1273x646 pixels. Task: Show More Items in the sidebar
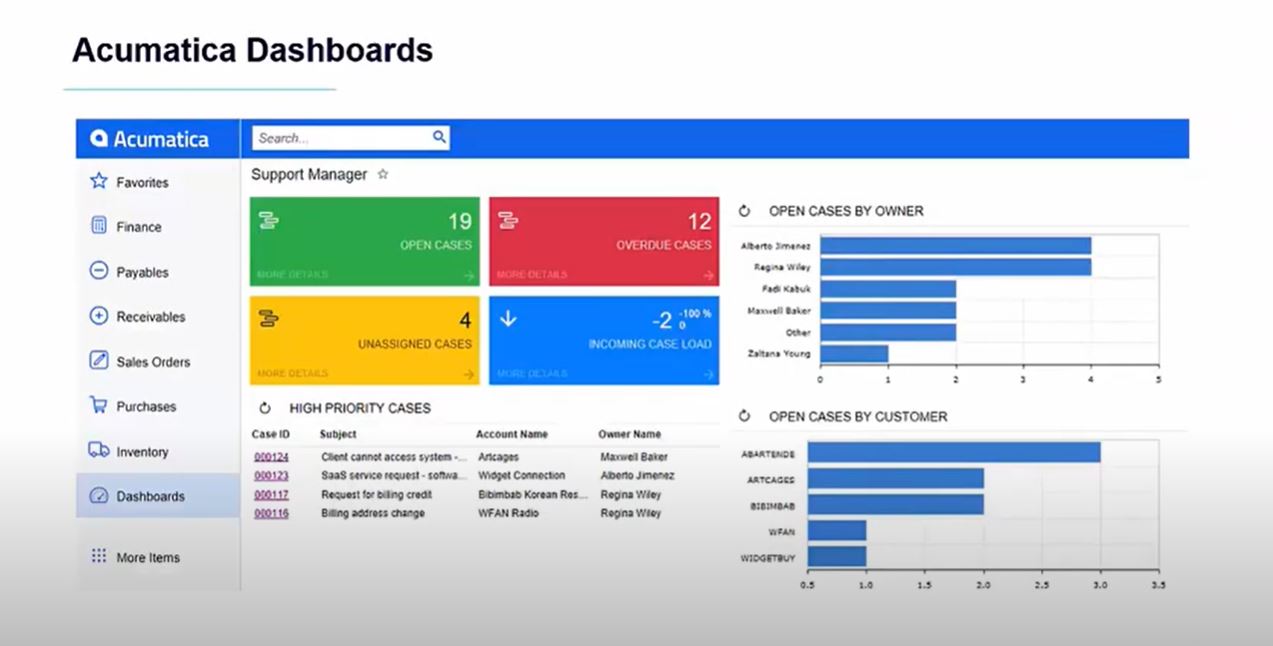[x=158, y=558]
